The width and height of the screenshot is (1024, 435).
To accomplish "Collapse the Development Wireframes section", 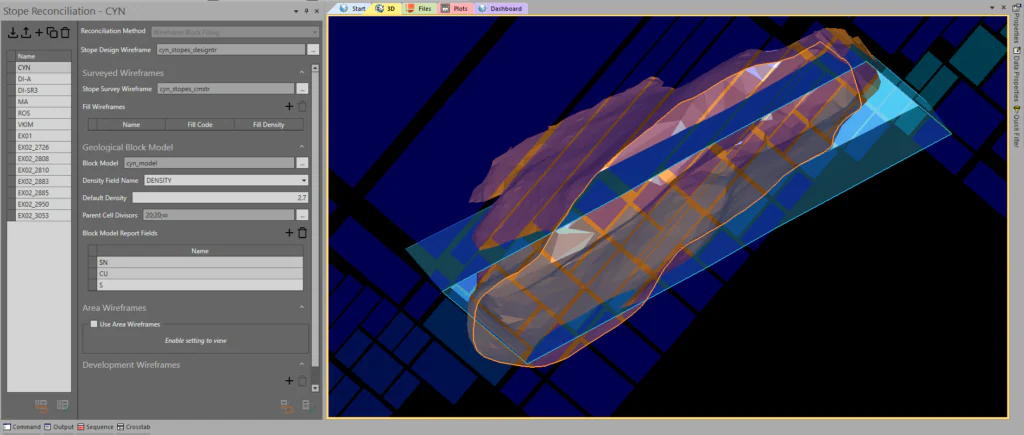I will pyautogui.click(x=302, y=364).
